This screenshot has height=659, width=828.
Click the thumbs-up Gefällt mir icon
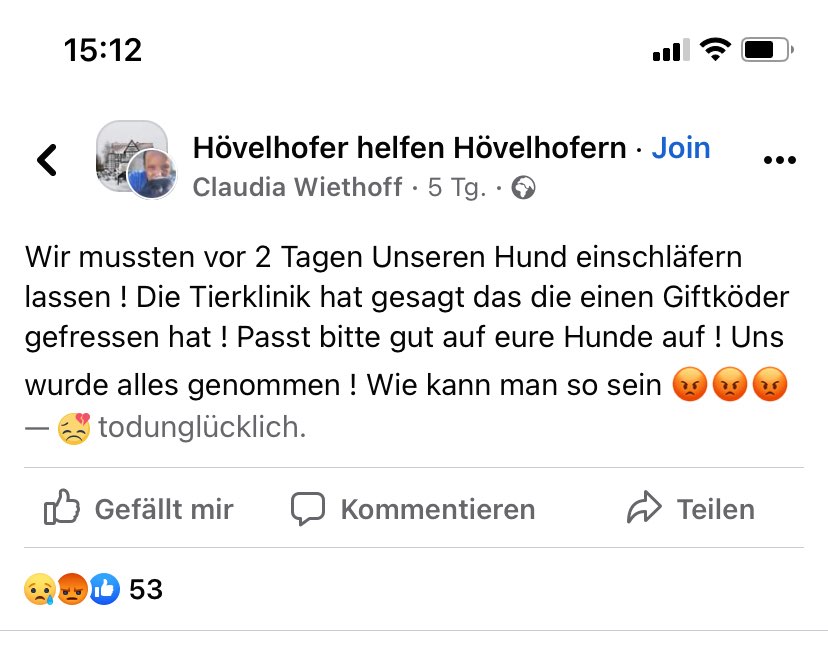click(x=62, y=508)
